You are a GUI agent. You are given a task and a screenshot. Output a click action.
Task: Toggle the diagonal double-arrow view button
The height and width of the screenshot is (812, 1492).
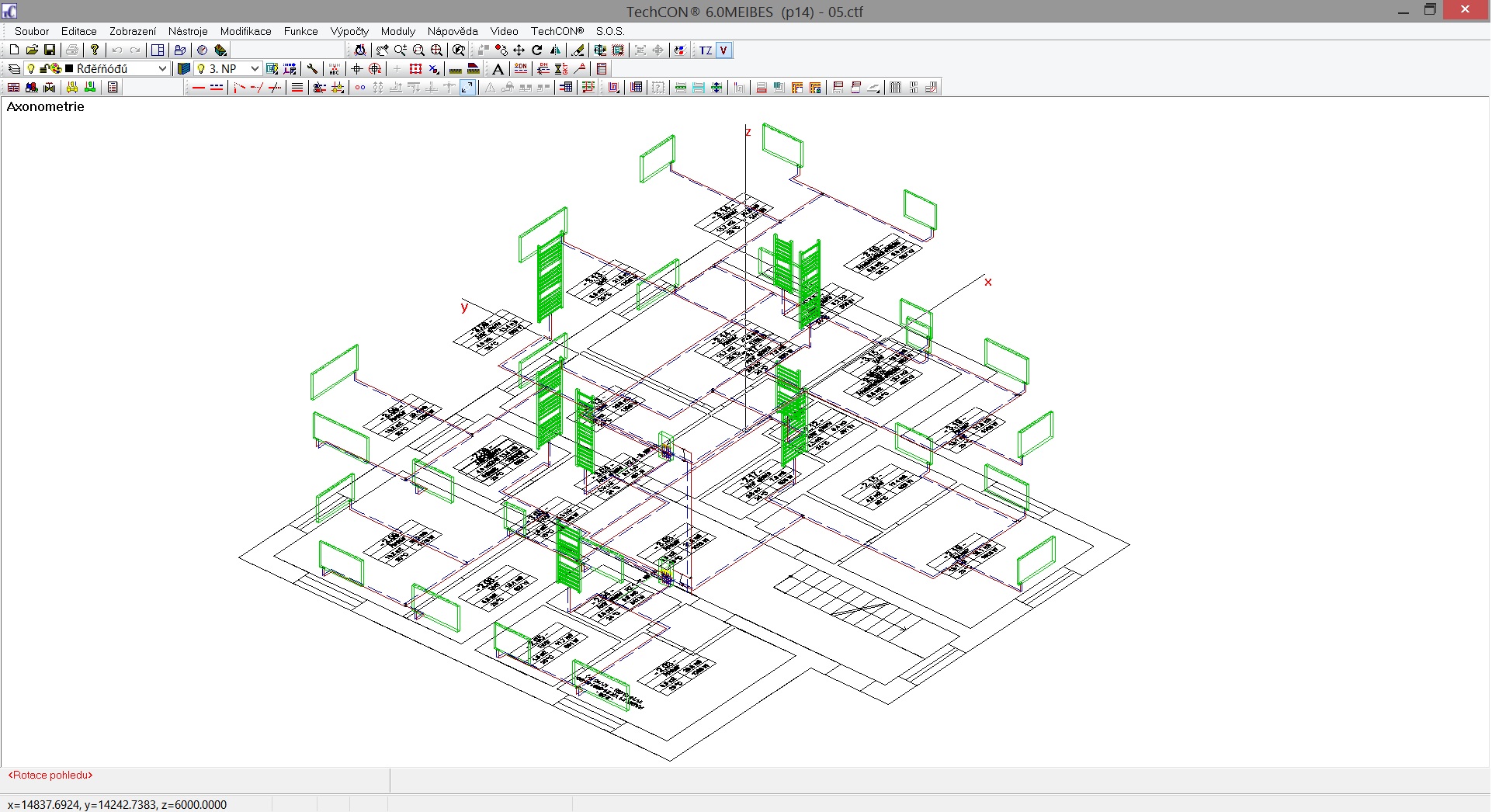467,88
